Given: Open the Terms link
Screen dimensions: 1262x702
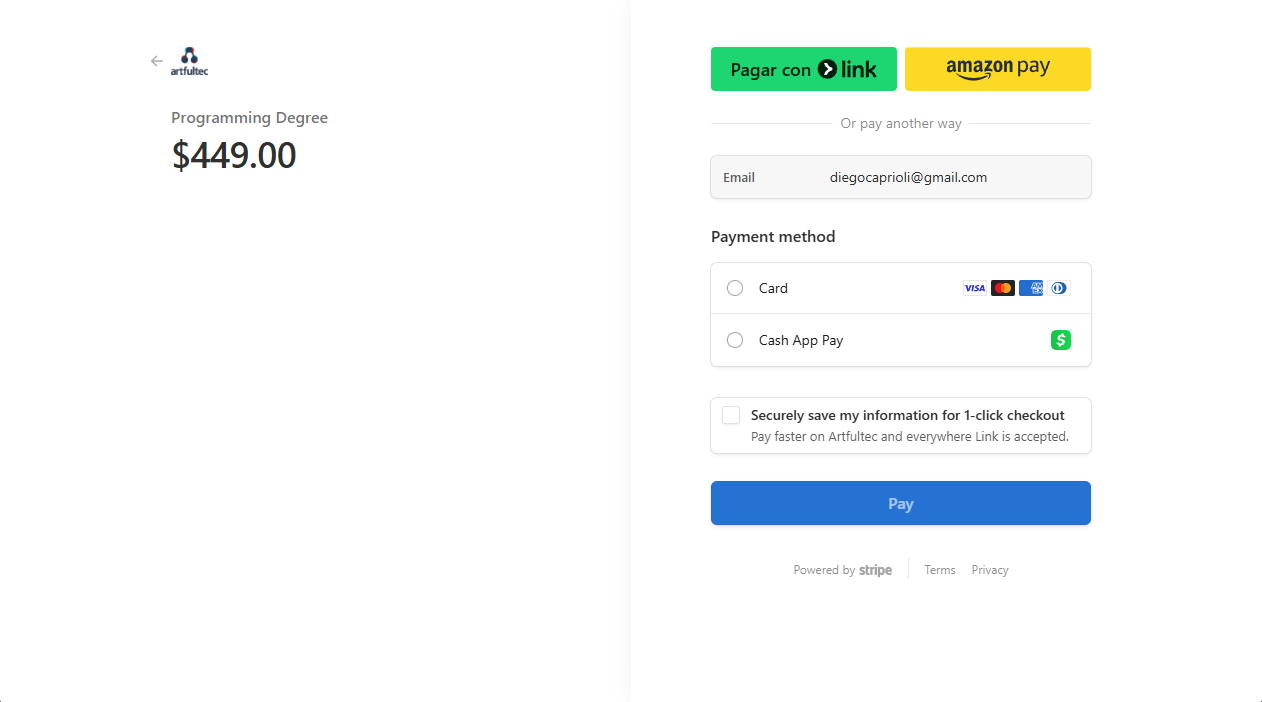Looking at the screenshot, I should pyautogui.click(x=939, y=570).
